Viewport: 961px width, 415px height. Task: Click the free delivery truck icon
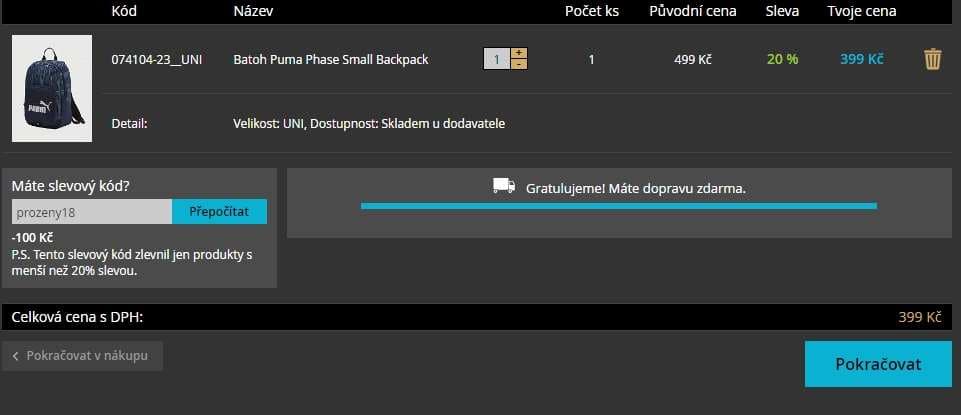(504, 186)
